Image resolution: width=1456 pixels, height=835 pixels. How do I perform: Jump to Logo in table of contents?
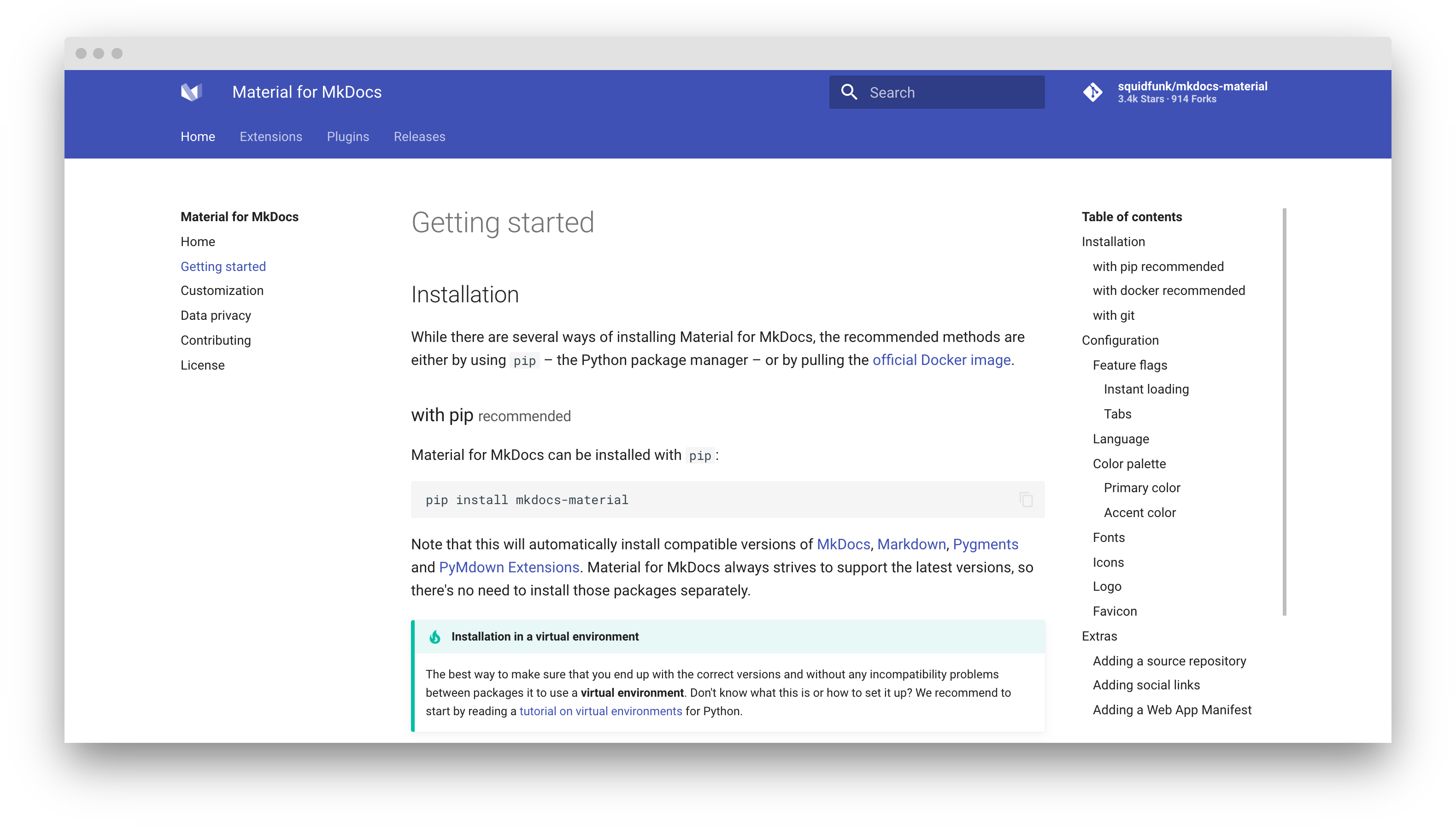1107,587
